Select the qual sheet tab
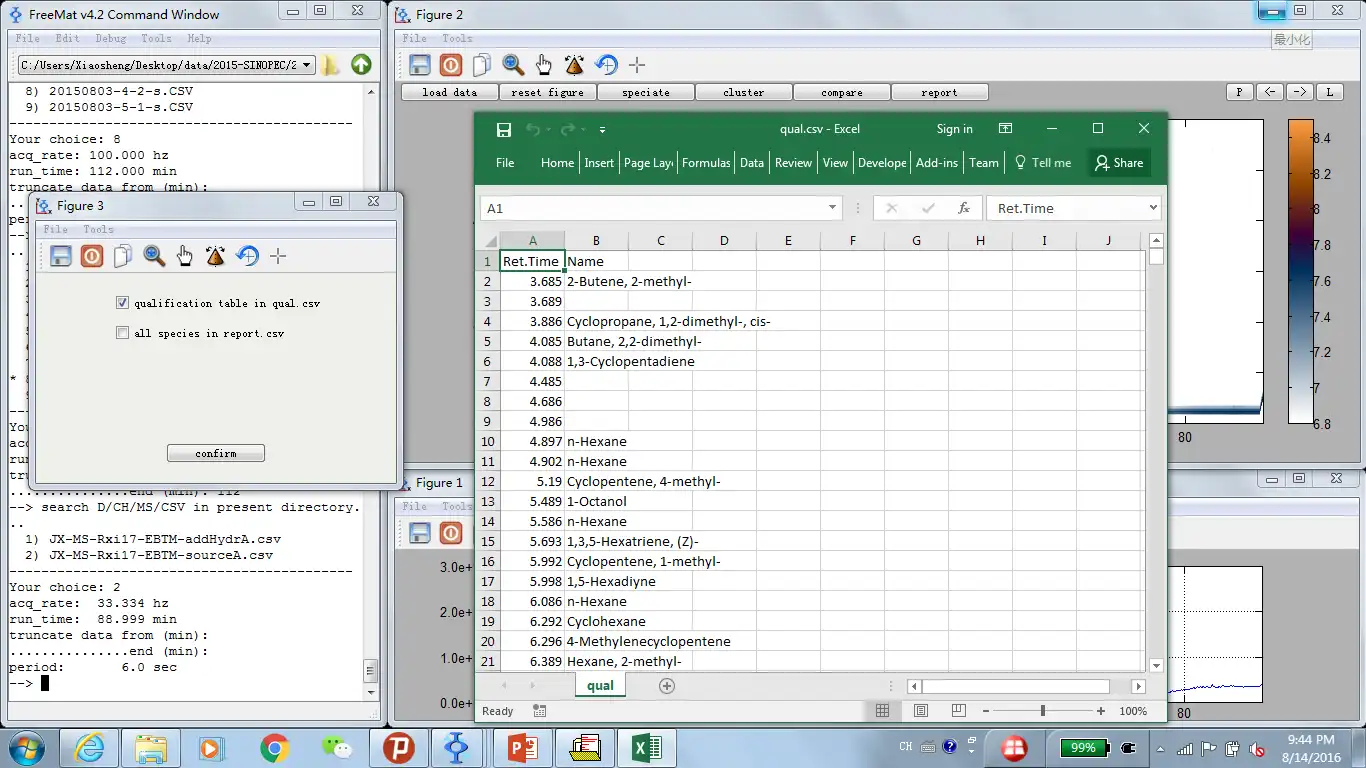Screen dimensions: 1366x768 (x=600, y=685)
